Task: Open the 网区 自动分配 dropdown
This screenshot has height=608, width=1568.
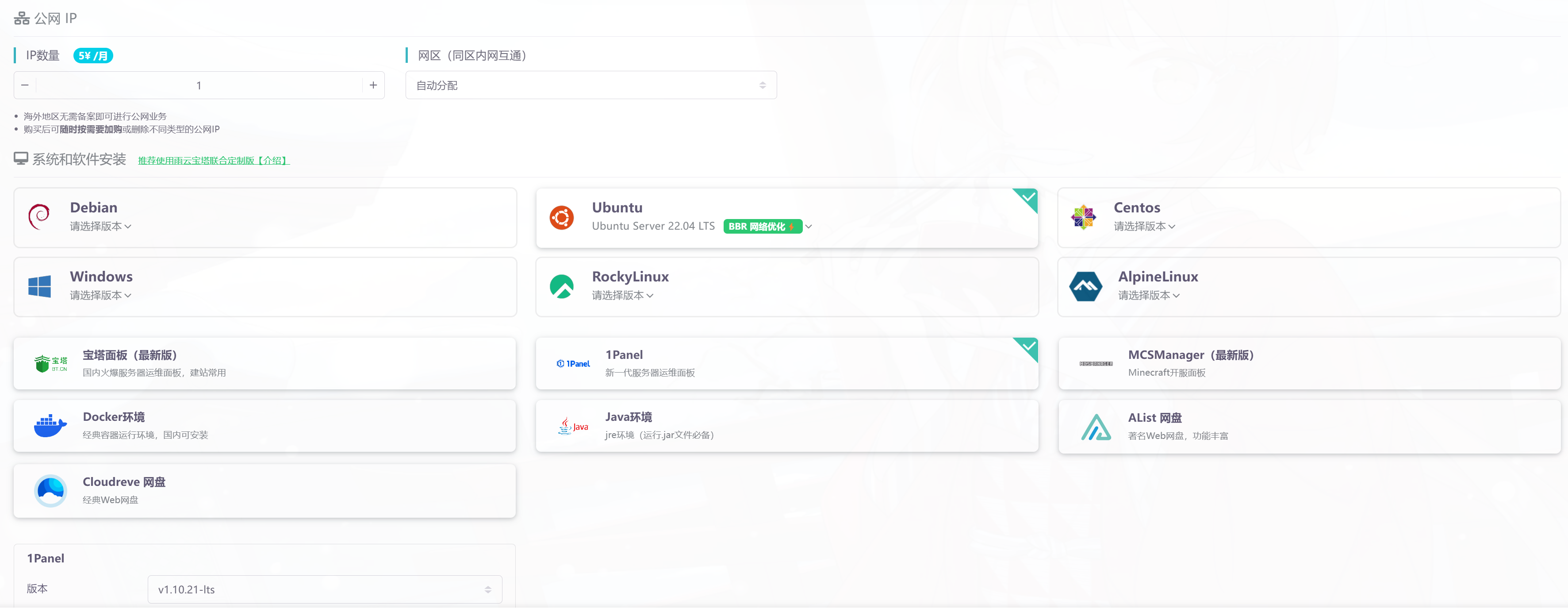Action: tap(591, 85)
